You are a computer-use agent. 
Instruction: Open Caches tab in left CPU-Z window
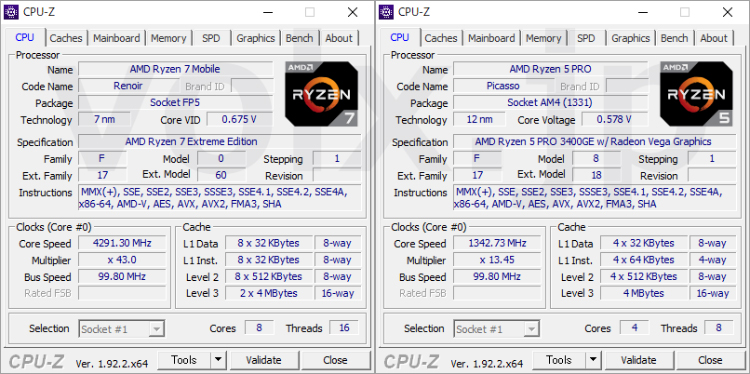pos(66,38)
